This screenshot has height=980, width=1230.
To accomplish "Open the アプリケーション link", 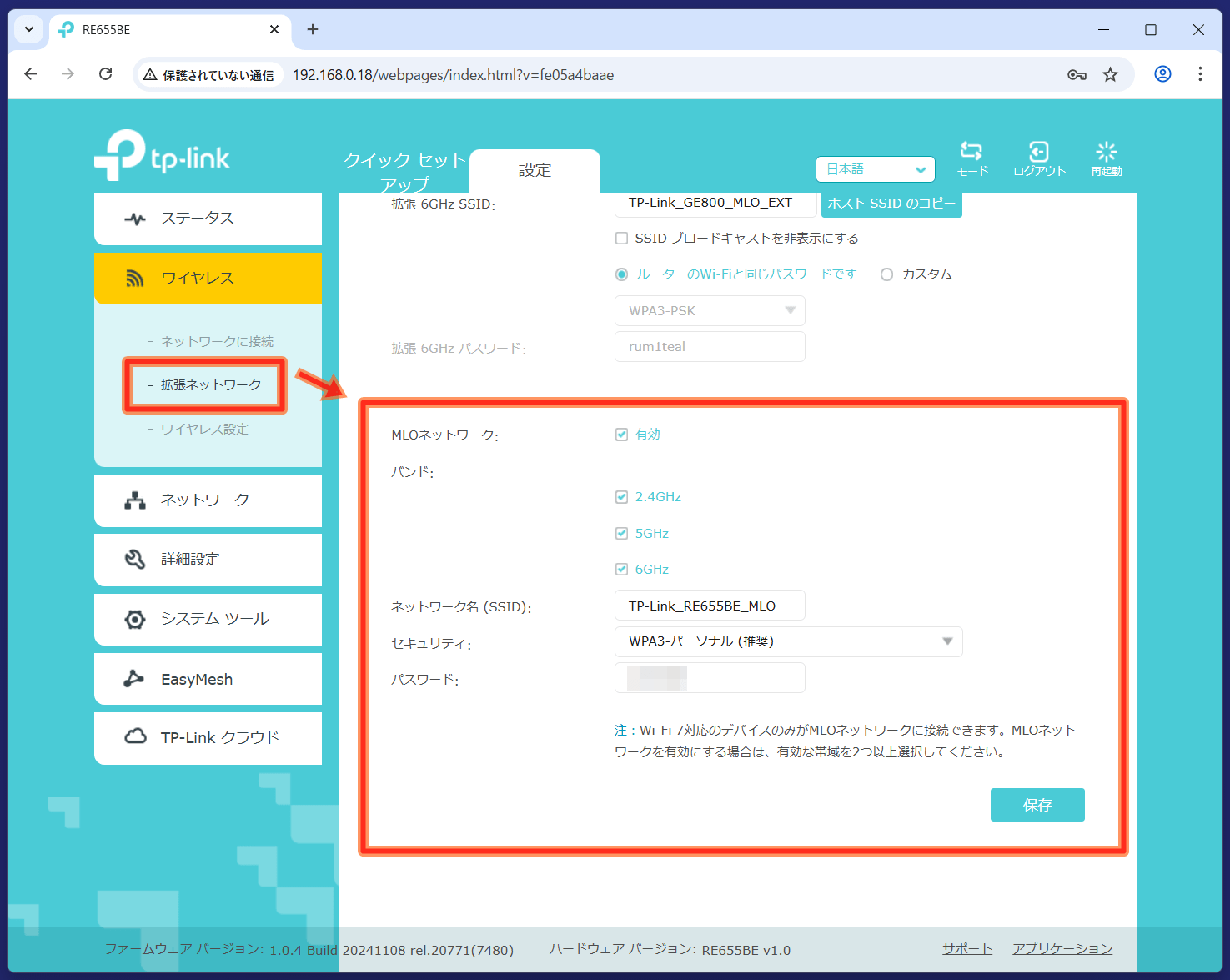I will pyautogui.click(x=1062, y=948).
